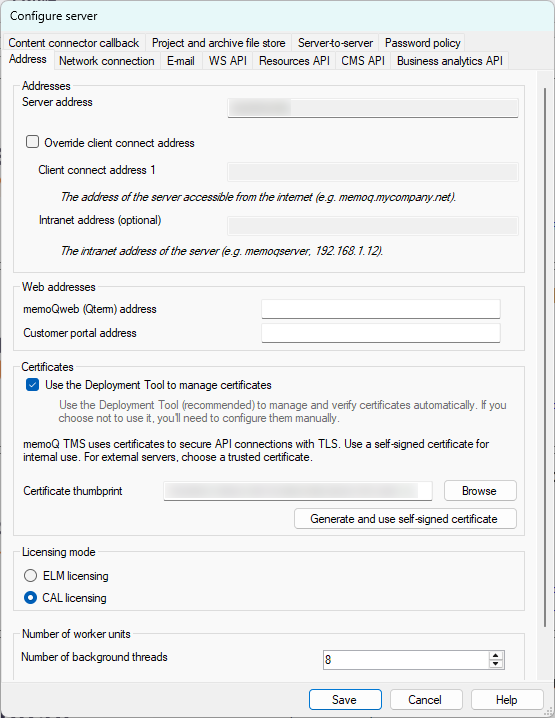555x718 pixels.
Task: Save the server configuration
Action: click(x=345, y=700)
